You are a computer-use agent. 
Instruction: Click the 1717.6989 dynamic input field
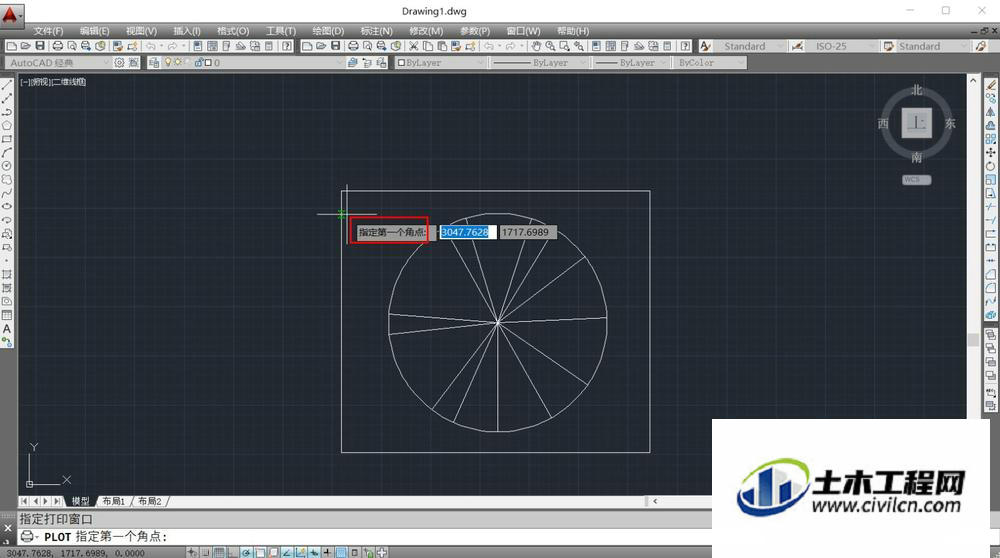(x=527, y=232)
